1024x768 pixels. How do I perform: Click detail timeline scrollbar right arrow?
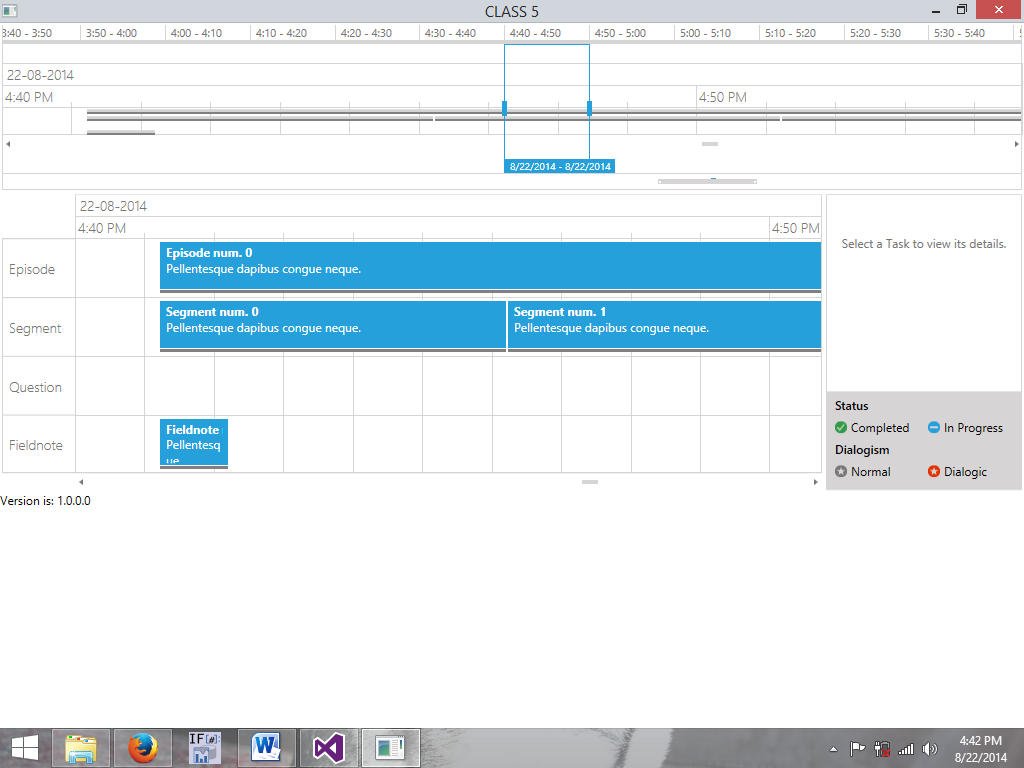815,482
